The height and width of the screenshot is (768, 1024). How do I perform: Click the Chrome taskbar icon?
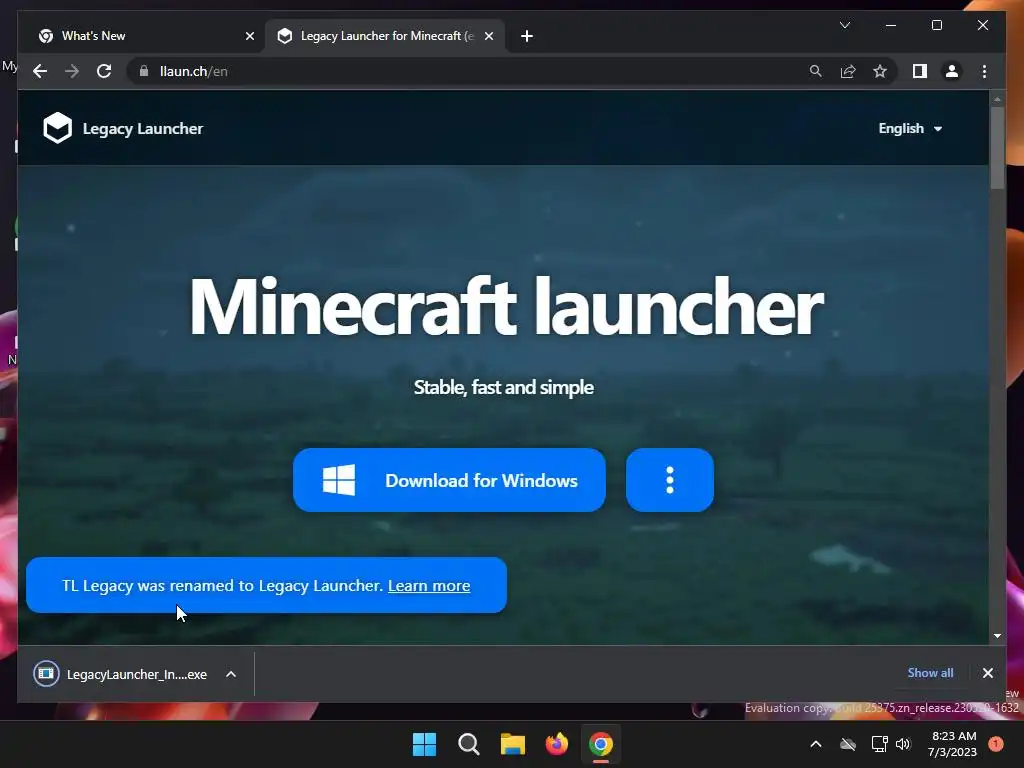[601, 744]
